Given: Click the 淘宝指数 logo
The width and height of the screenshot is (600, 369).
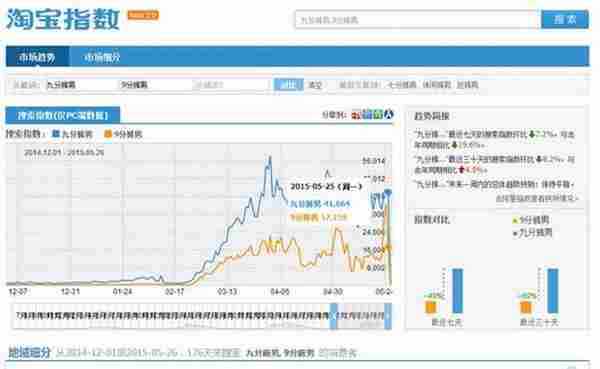Looking at the screenshot, I should (63, 19).
